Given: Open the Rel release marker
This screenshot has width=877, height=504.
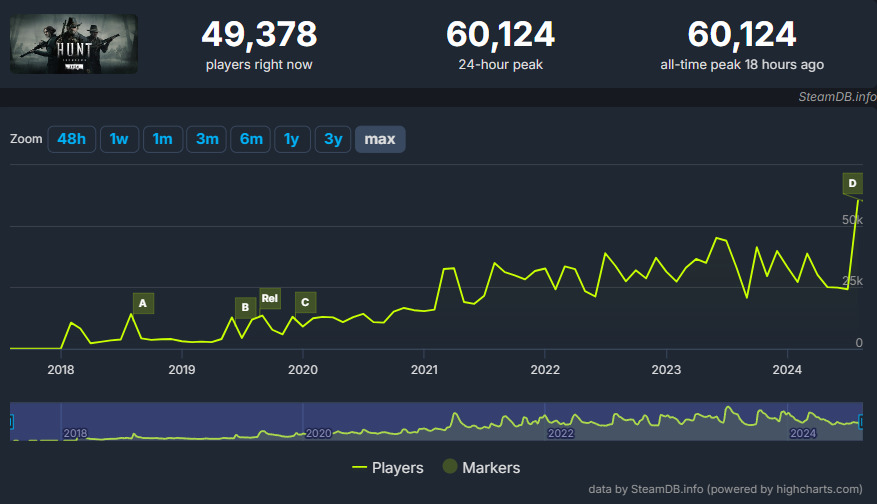Looking at the screenshot, I should click(270, 298).
